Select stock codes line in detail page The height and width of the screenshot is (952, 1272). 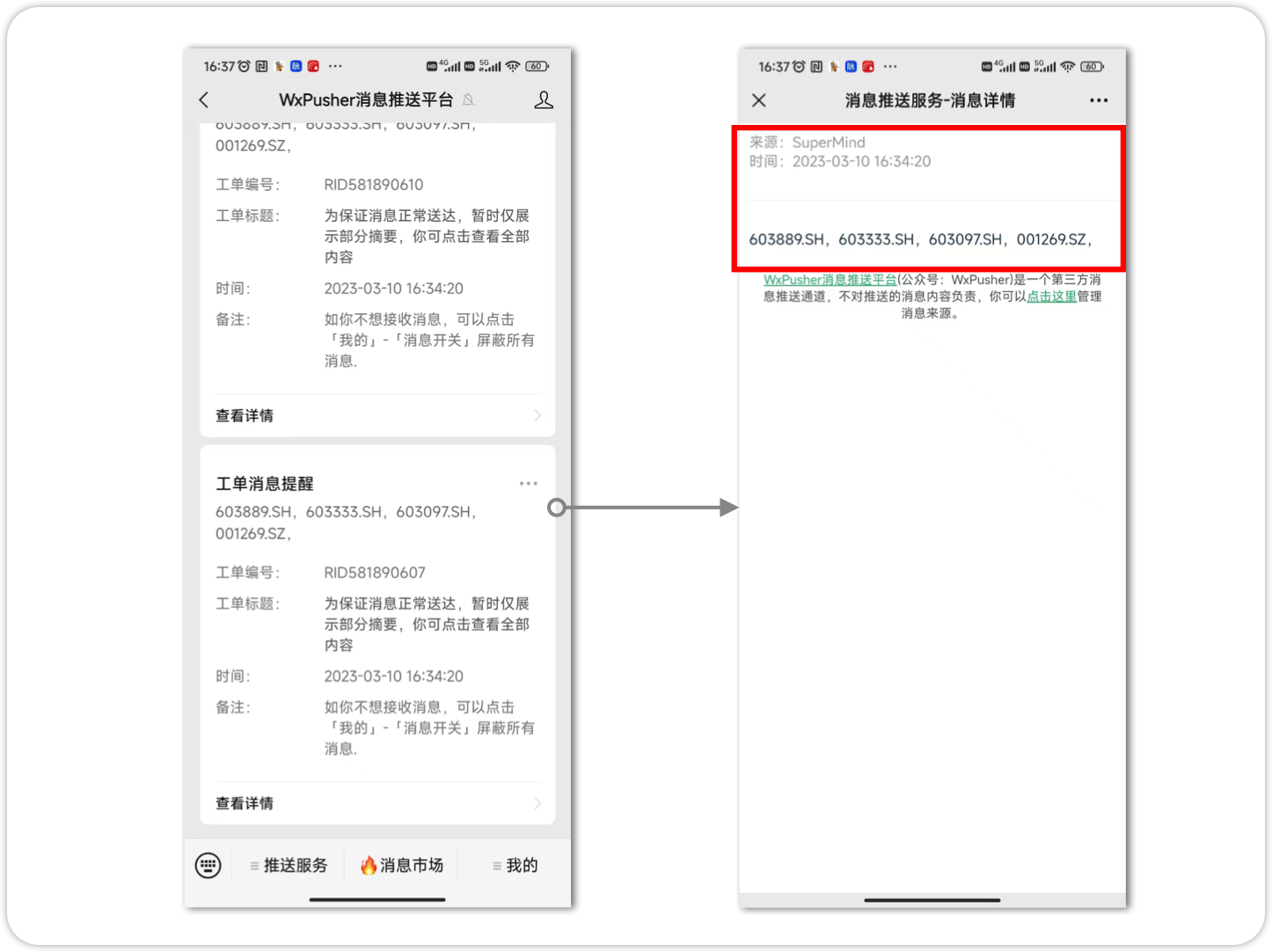[x=921, y=239]
